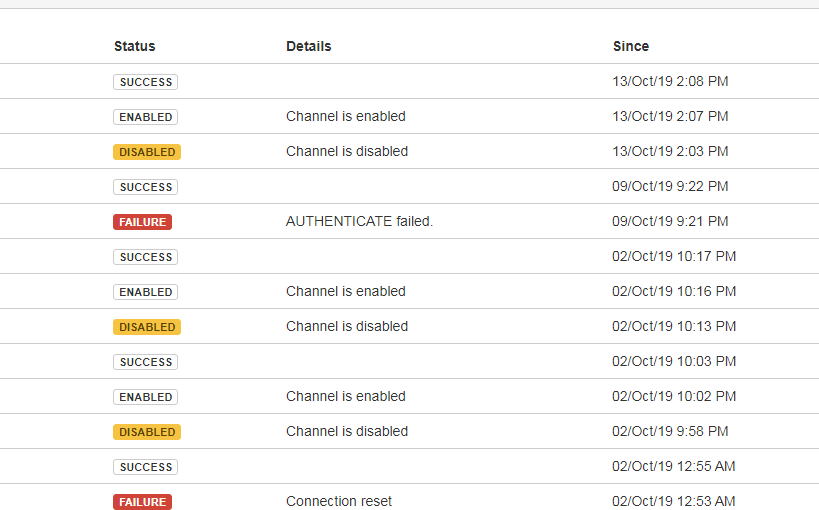Click the Details column header
Screen dimensions: 819x510
click(x=309, y=46)
